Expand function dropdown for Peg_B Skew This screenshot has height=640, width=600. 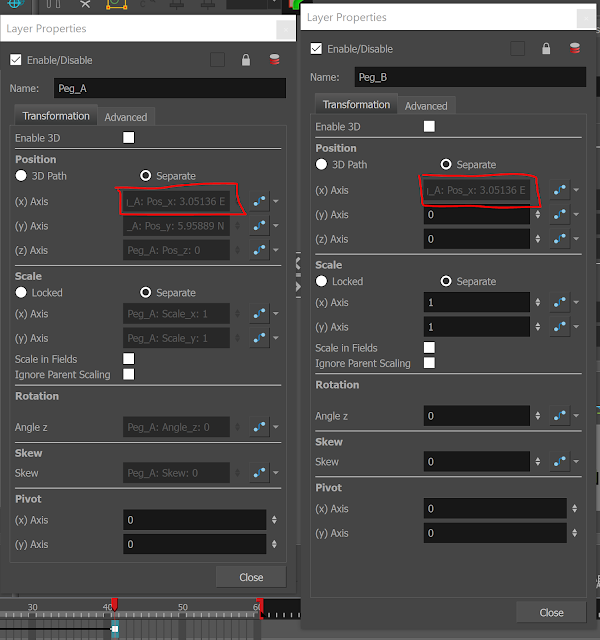pyautogui.click(x=576, y=462)
